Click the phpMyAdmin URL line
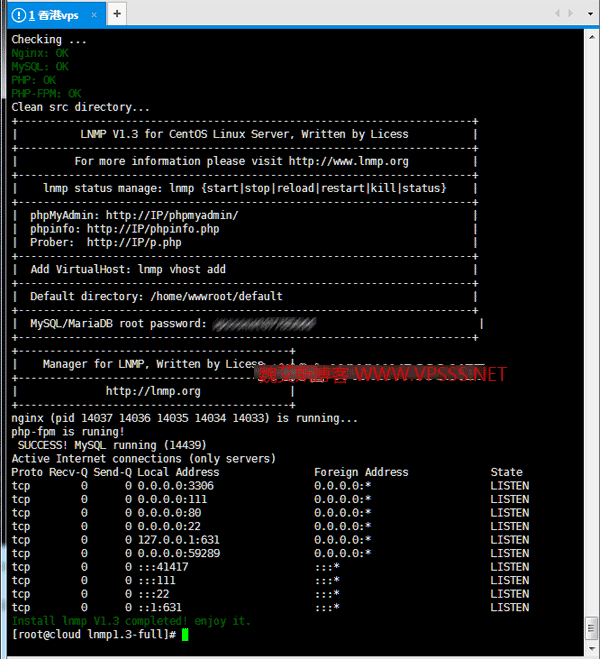 (134, 216)
